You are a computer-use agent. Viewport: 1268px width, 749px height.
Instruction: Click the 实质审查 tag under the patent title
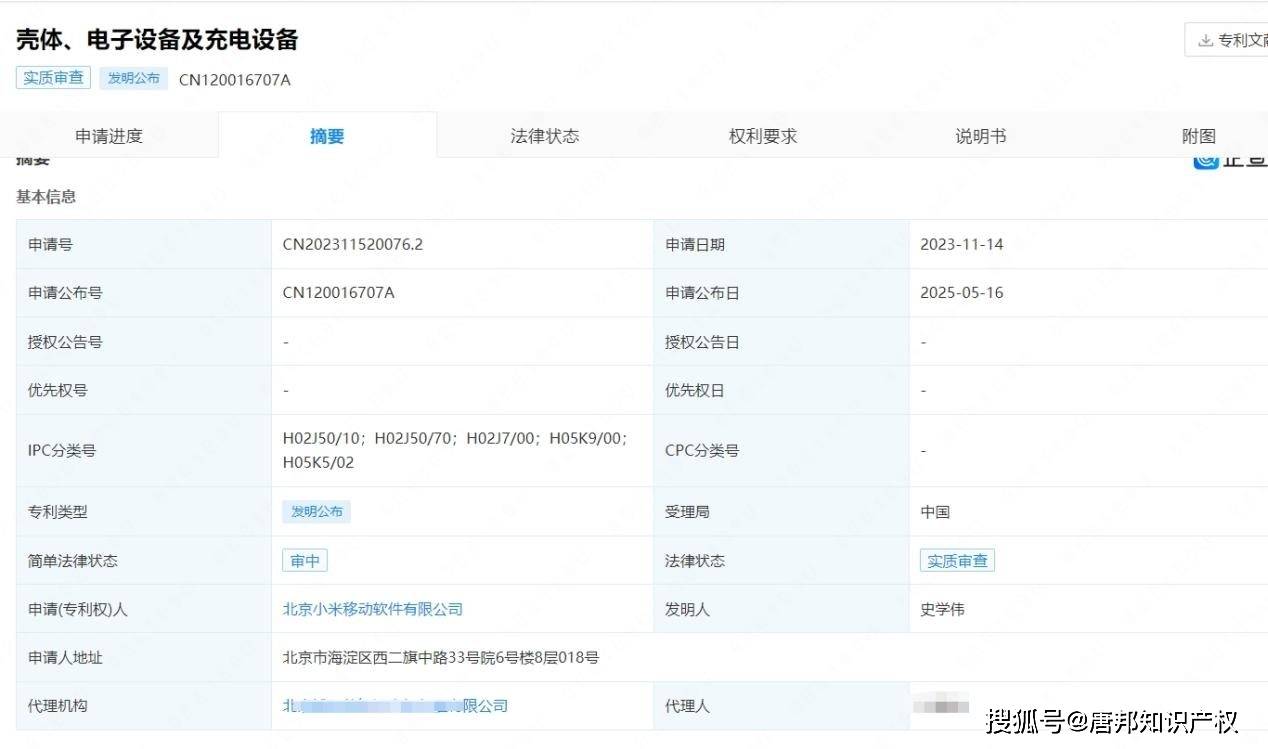pos(53,78)
